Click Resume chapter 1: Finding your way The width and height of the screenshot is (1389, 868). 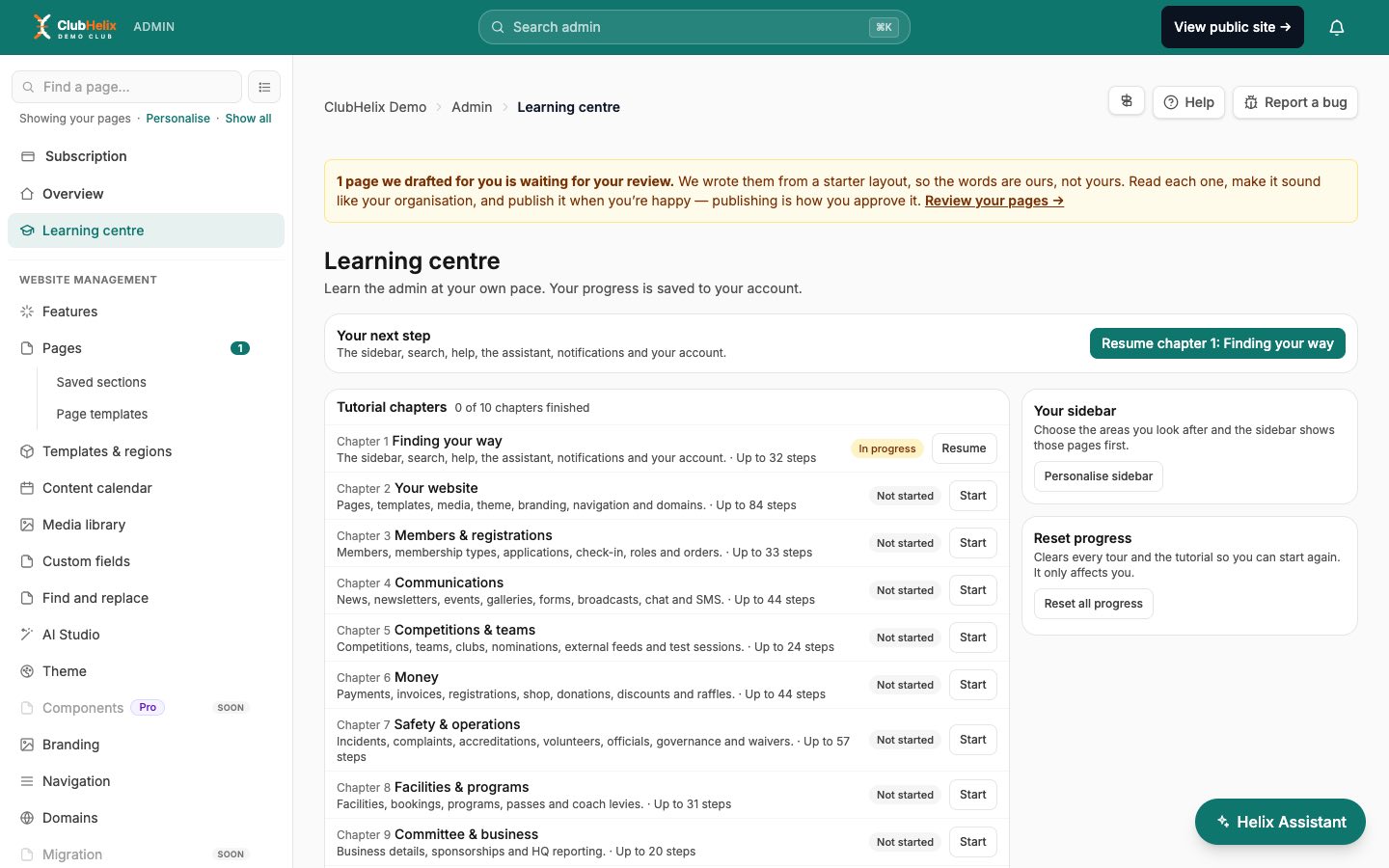(1217, 343)
